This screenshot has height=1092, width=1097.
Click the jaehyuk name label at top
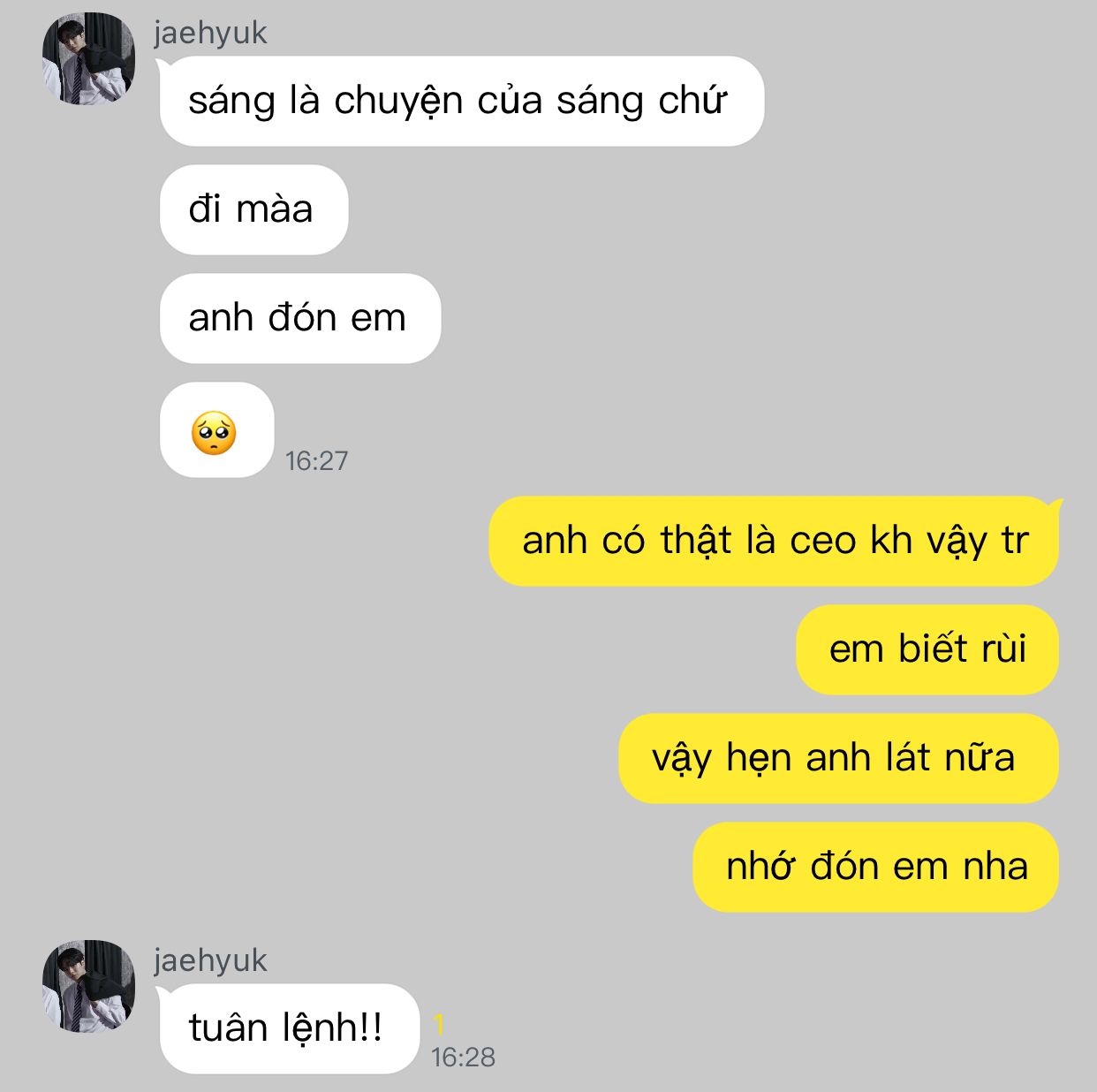(210, 34)
